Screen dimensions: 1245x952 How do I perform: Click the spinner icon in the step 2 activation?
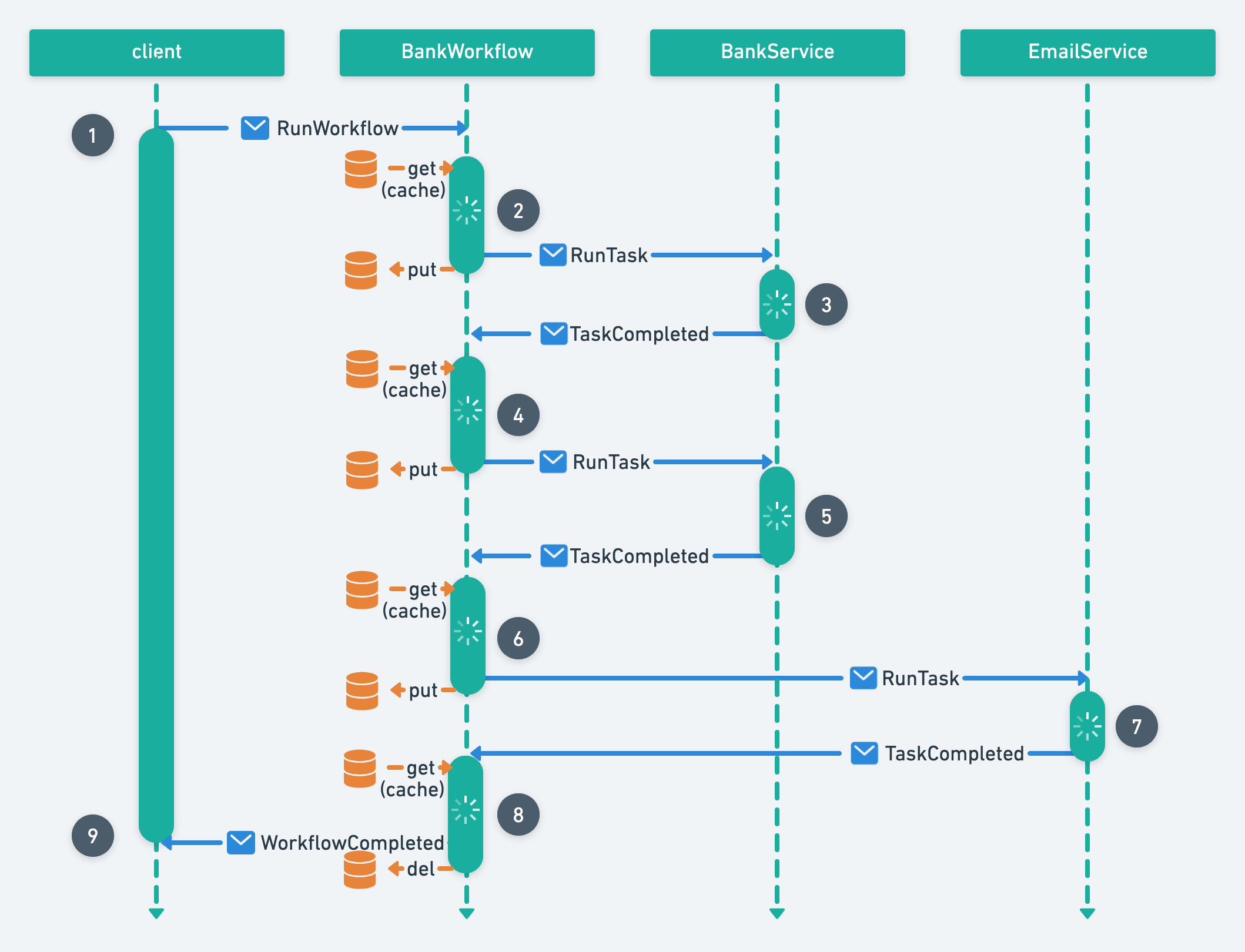(x=467, y=210)
